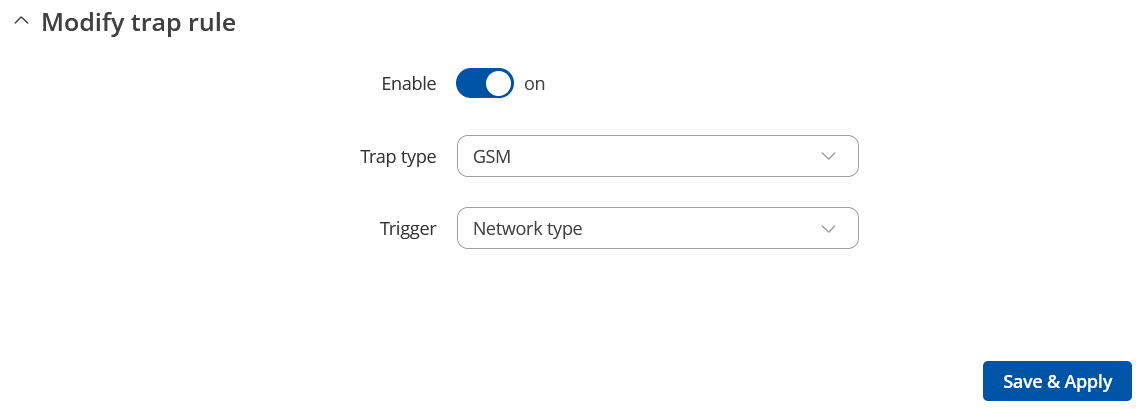The height and width of the screenshot is (409, 1138).
Task: Click the Trigger dropdown chevron arrow
Action: pyautogui.click(x=828, y=228)
